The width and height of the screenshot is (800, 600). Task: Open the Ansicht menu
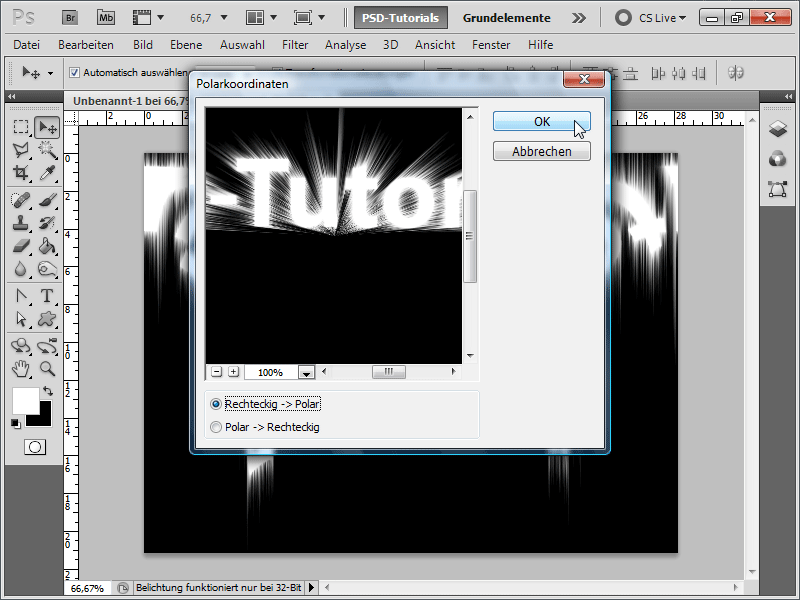435,45
